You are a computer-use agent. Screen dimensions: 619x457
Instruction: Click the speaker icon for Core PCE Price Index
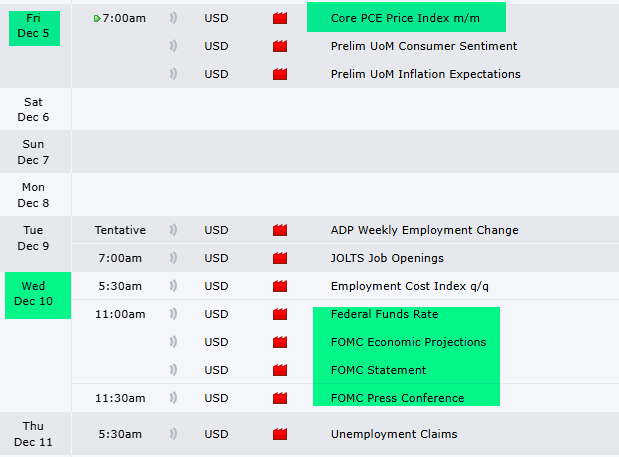click(x=173, y=18)
